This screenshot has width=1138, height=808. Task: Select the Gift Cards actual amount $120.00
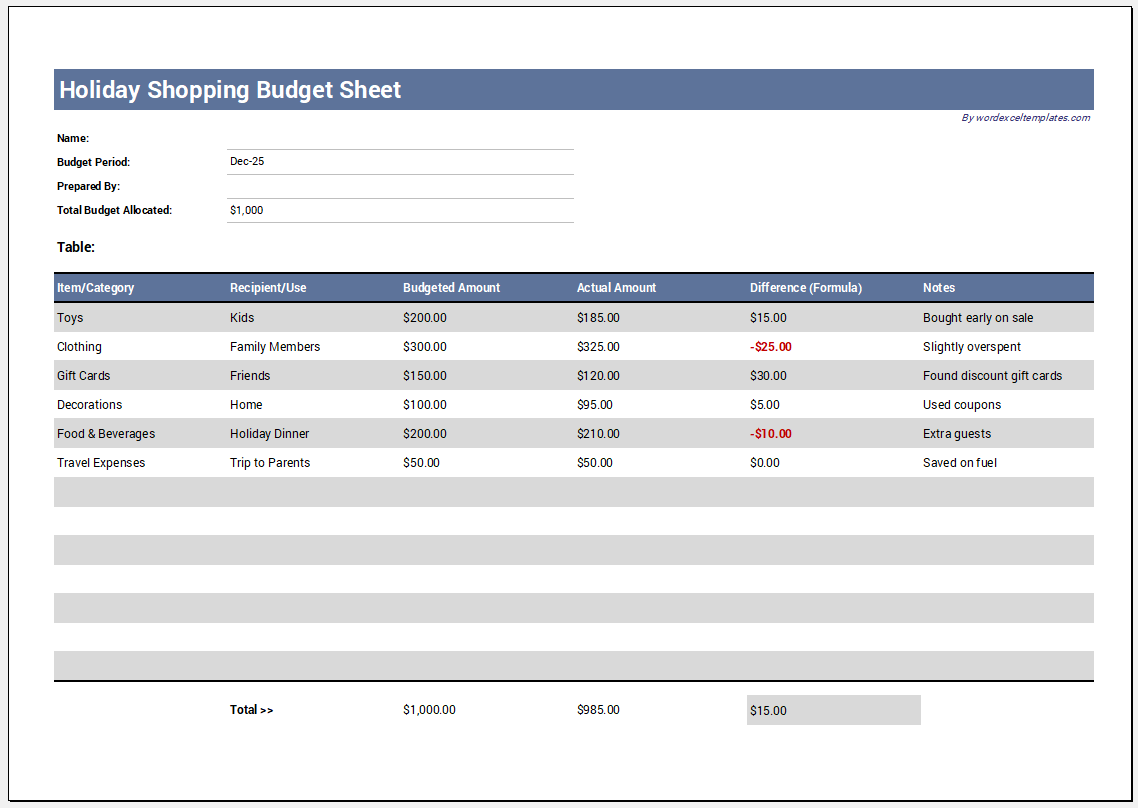[598, 376]
